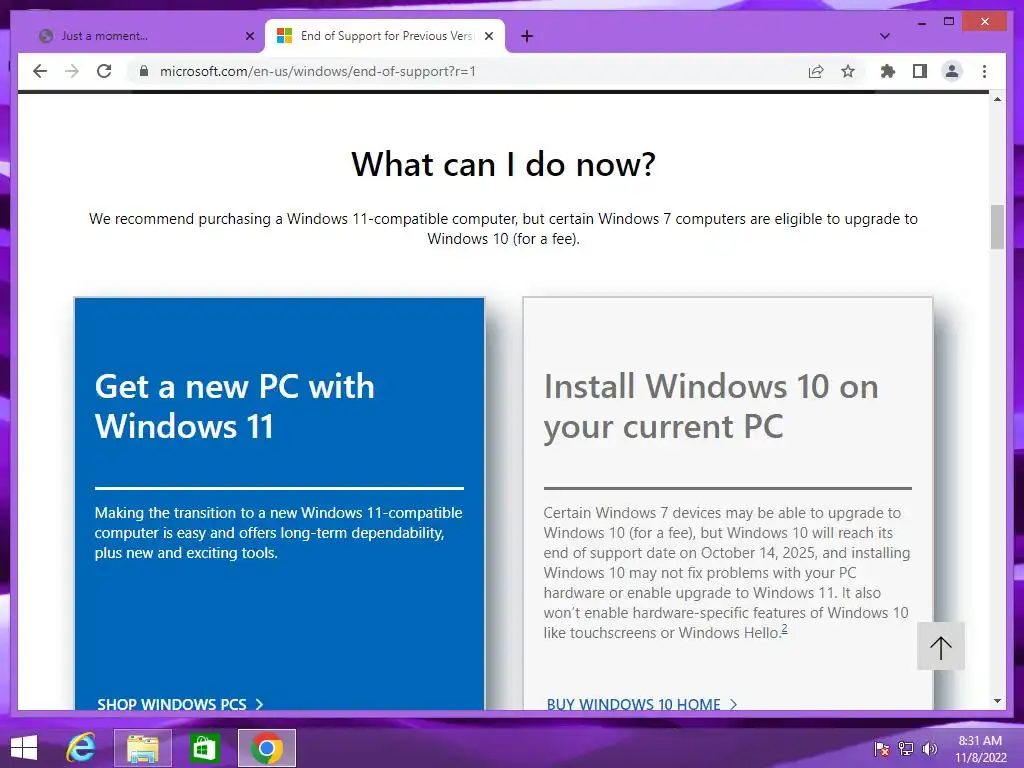Click the scrollbar down arrow

(x=997, y=701)
